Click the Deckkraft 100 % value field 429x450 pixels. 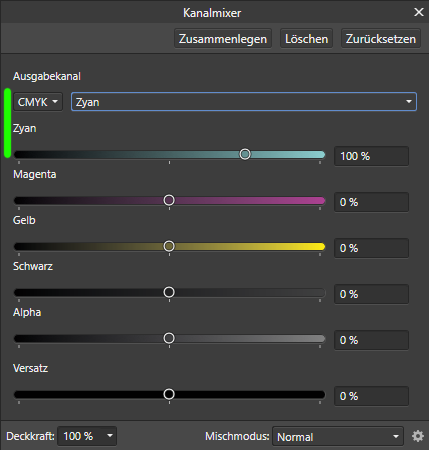point(80,436)
